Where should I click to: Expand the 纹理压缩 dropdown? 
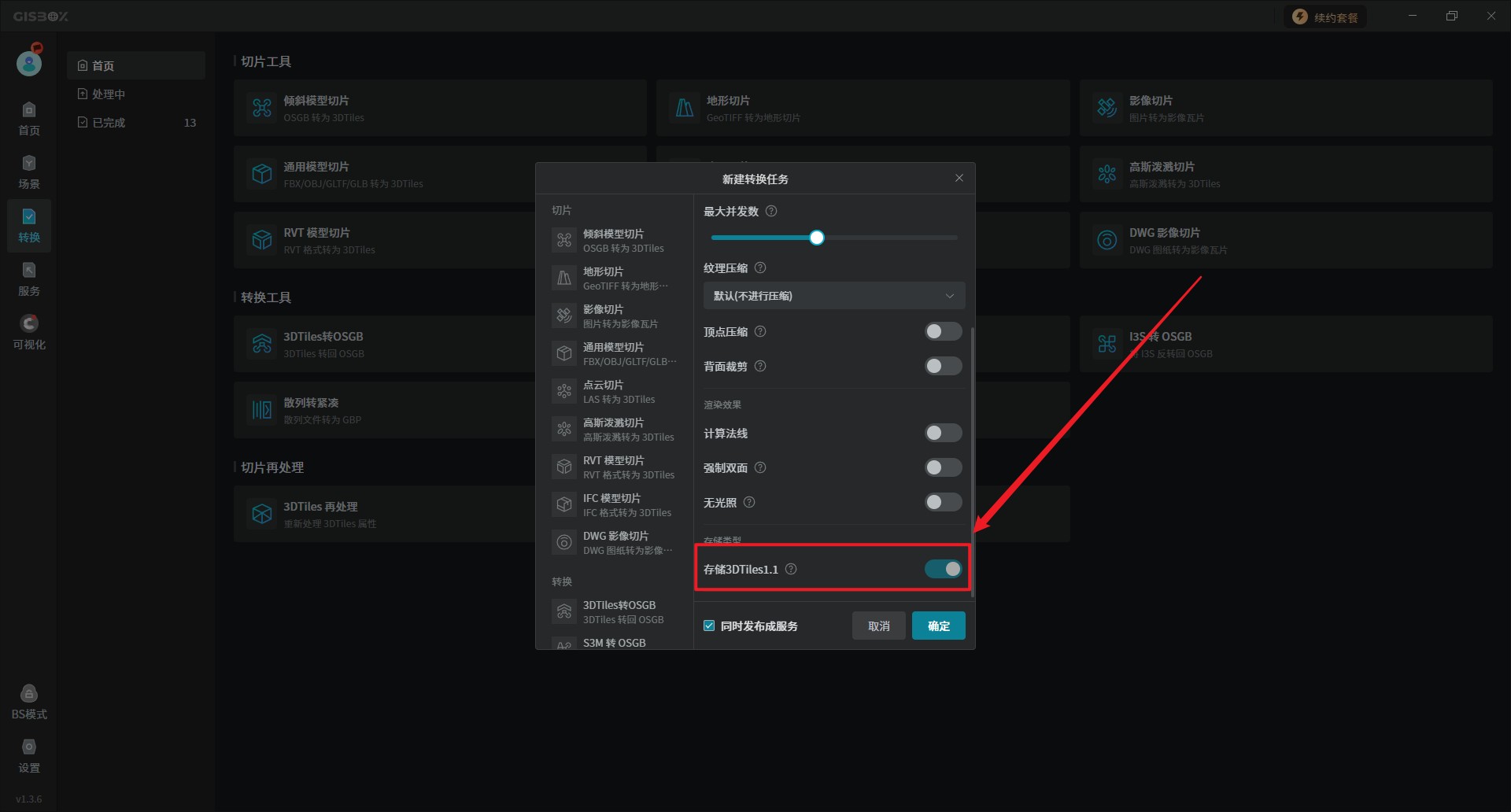(833, 296)
